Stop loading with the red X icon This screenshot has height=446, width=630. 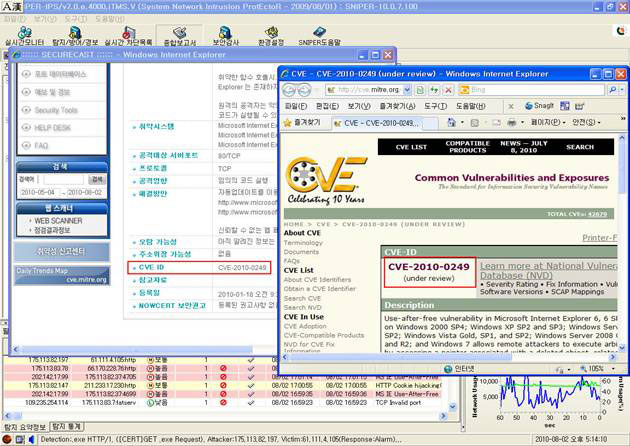tap(448, 90)
